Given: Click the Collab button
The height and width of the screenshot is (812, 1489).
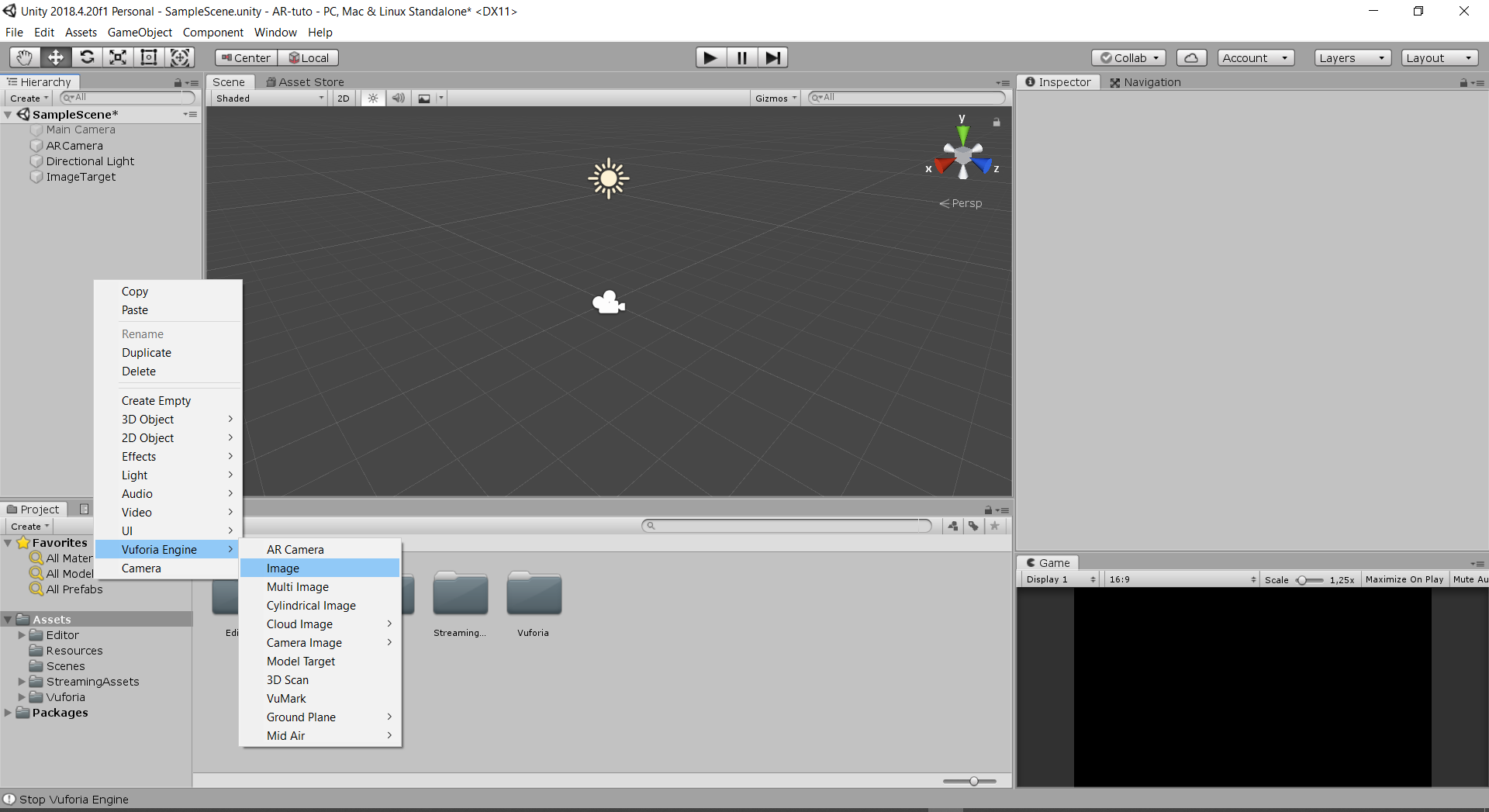Looking at the screenshot, I should 1128,58.
